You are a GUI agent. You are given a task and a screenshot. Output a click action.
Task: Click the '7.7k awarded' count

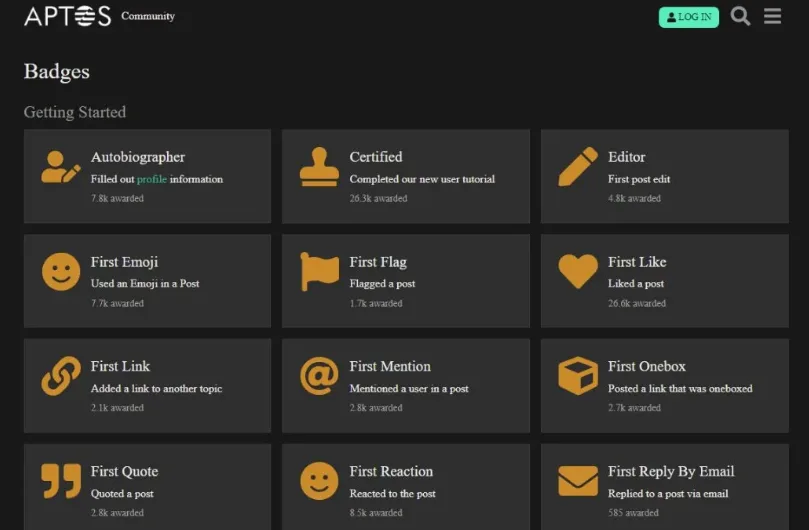117,303
